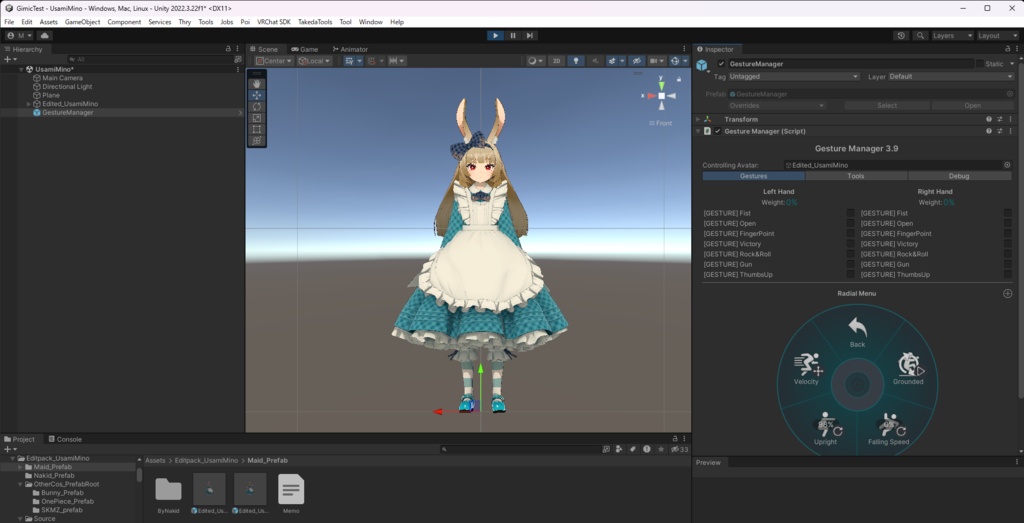The width and height of the screenshot is (1024, 523).
Task: Open the Center pivot dropdown
Action: tap(274, 61)
